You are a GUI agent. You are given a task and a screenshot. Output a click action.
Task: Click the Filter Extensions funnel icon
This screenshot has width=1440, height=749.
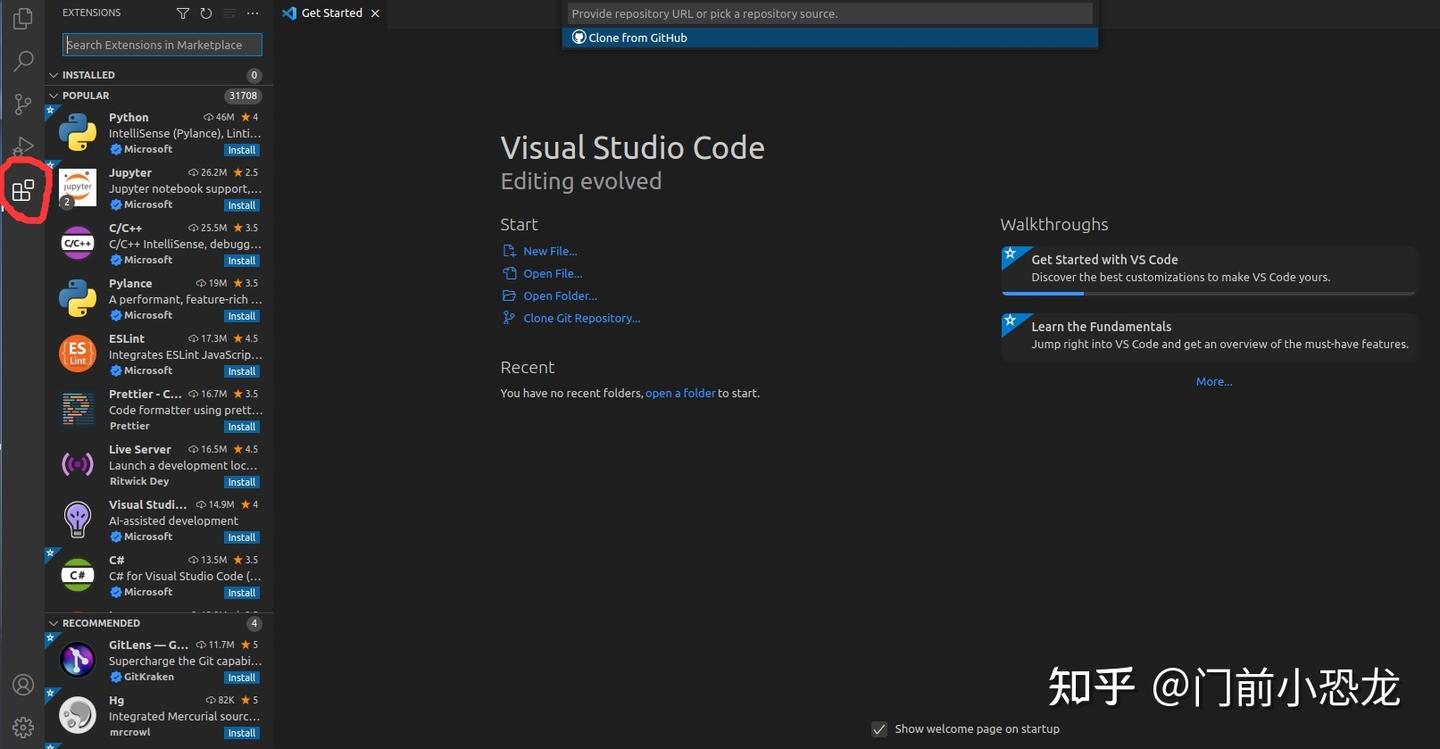[x=182, y=13]
